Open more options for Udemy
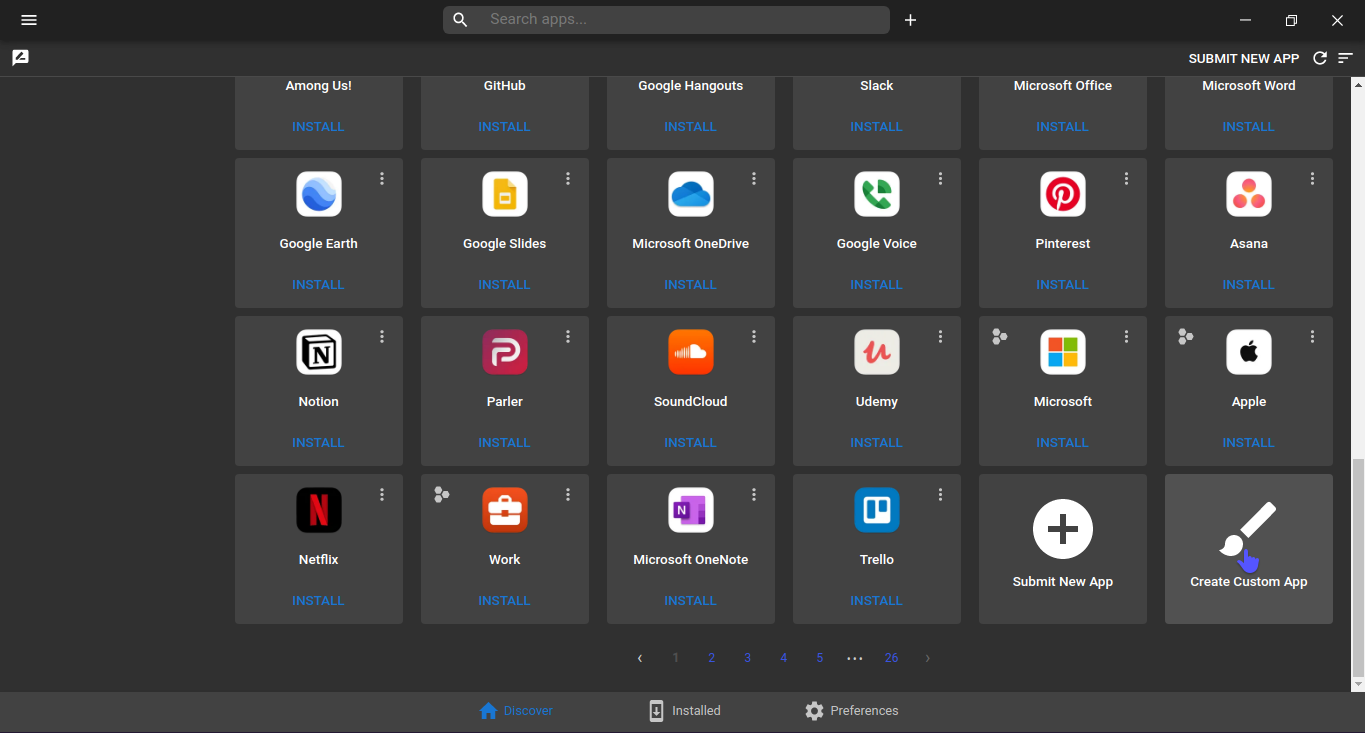Image resolution: width=1365 pixels, height=733 pixels. pyautogui.click(x=940, y=337)
